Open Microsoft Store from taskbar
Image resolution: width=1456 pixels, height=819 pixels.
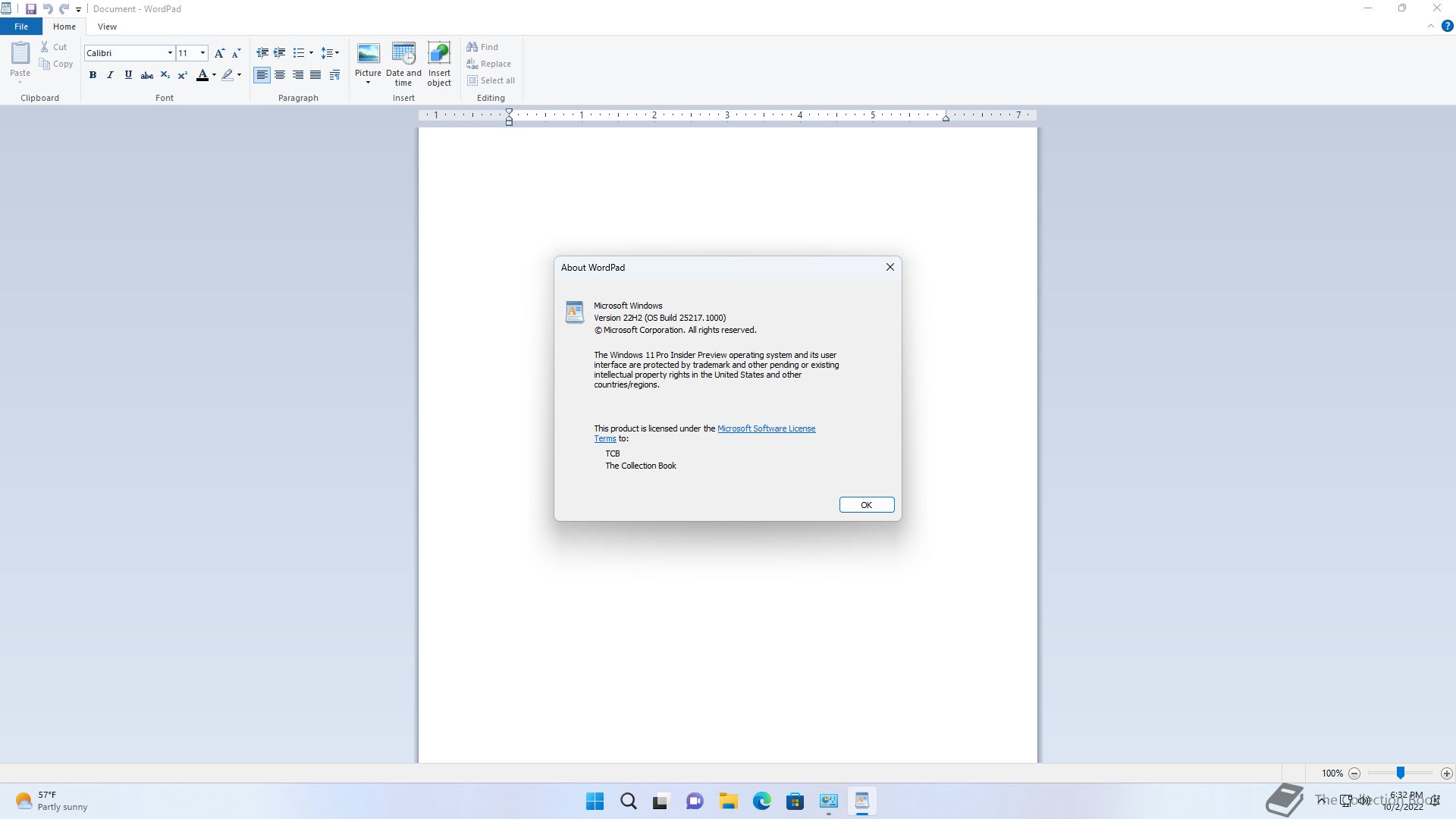coord(795,801)
